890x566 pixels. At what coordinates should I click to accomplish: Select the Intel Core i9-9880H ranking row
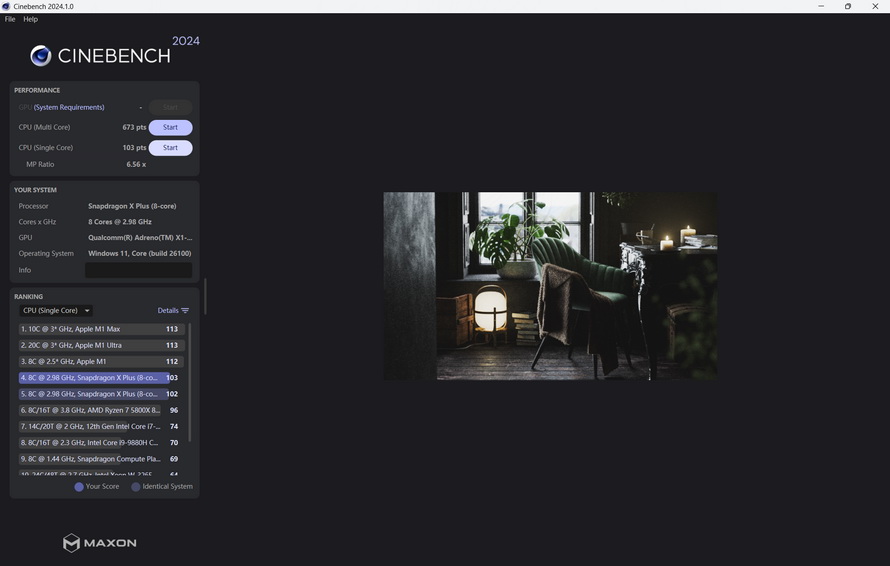(x=100, y=442)
